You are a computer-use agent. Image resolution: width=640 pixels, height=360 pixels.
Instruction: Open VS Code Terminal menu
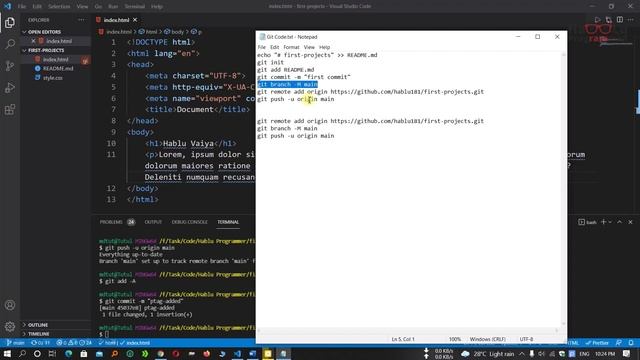point(135,7)
